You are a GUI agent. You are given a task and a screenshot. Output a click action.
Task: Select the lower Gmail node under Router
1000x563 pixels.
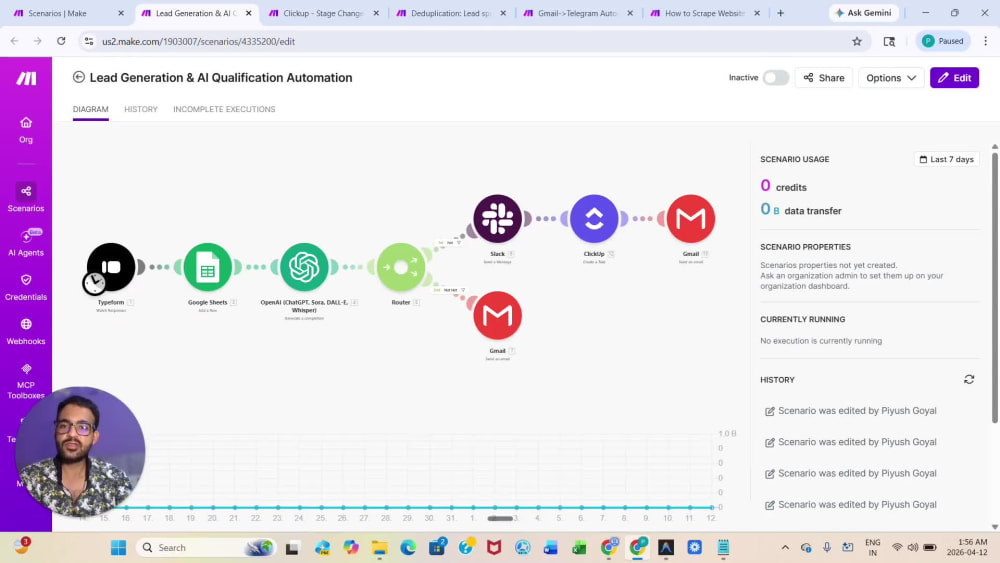[497, 315]
